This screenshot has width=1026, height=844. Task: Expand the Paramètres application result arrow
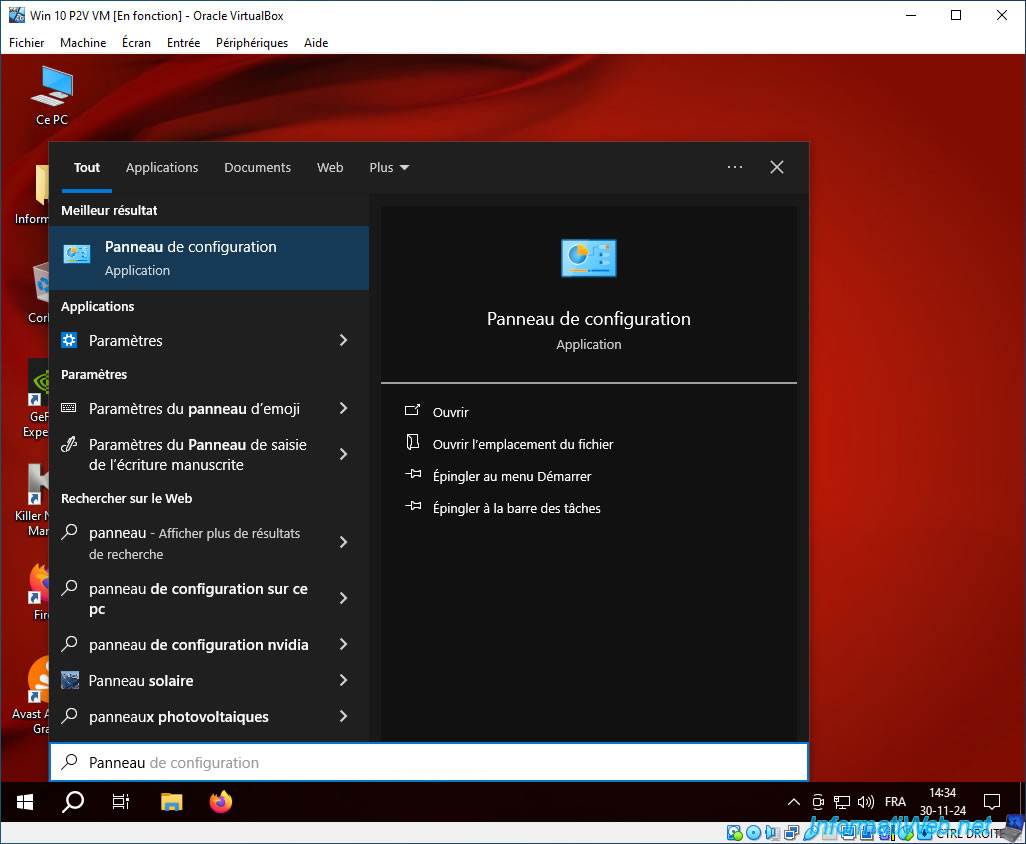point(344,340)
